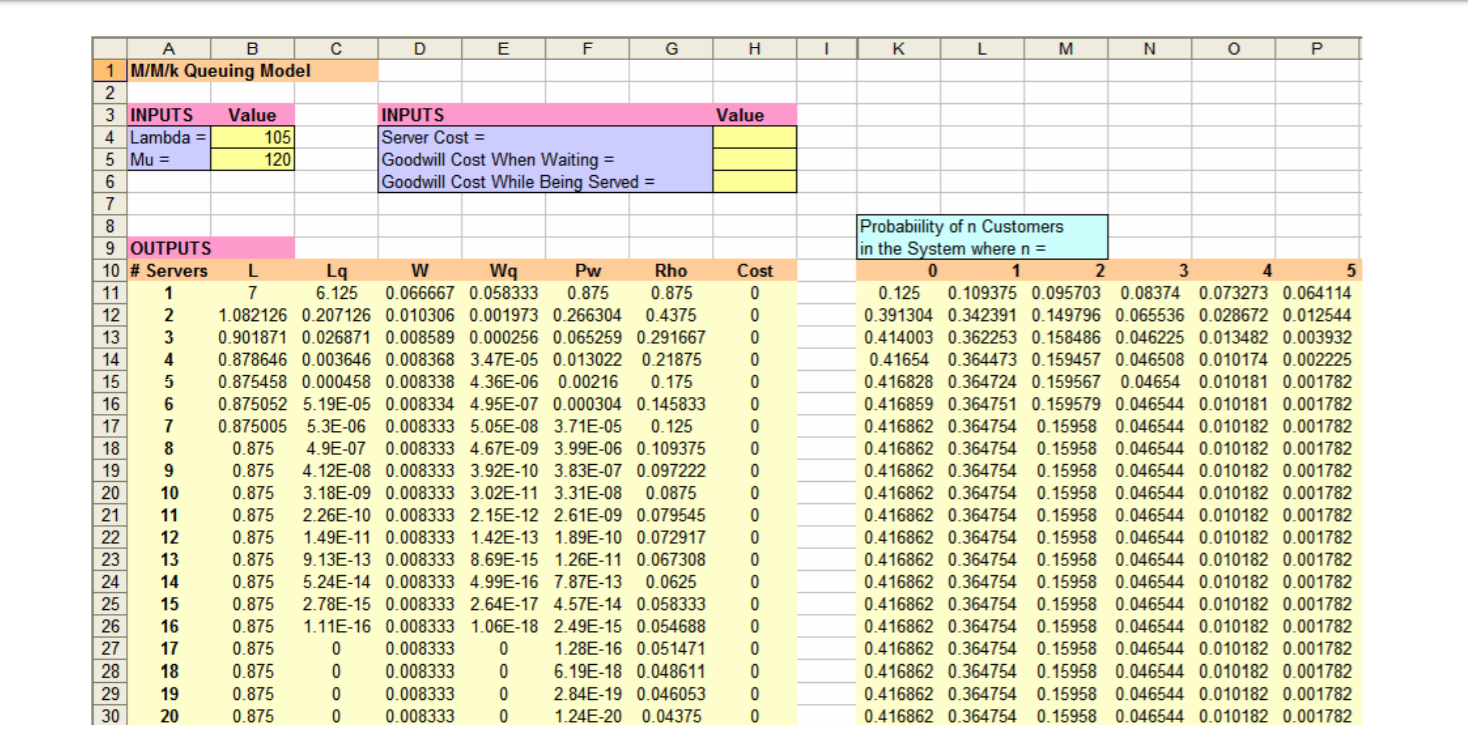1468x749 pixels.
Task: Select the M/M/k Queuing Model title cell
Action: coord(252,71)
